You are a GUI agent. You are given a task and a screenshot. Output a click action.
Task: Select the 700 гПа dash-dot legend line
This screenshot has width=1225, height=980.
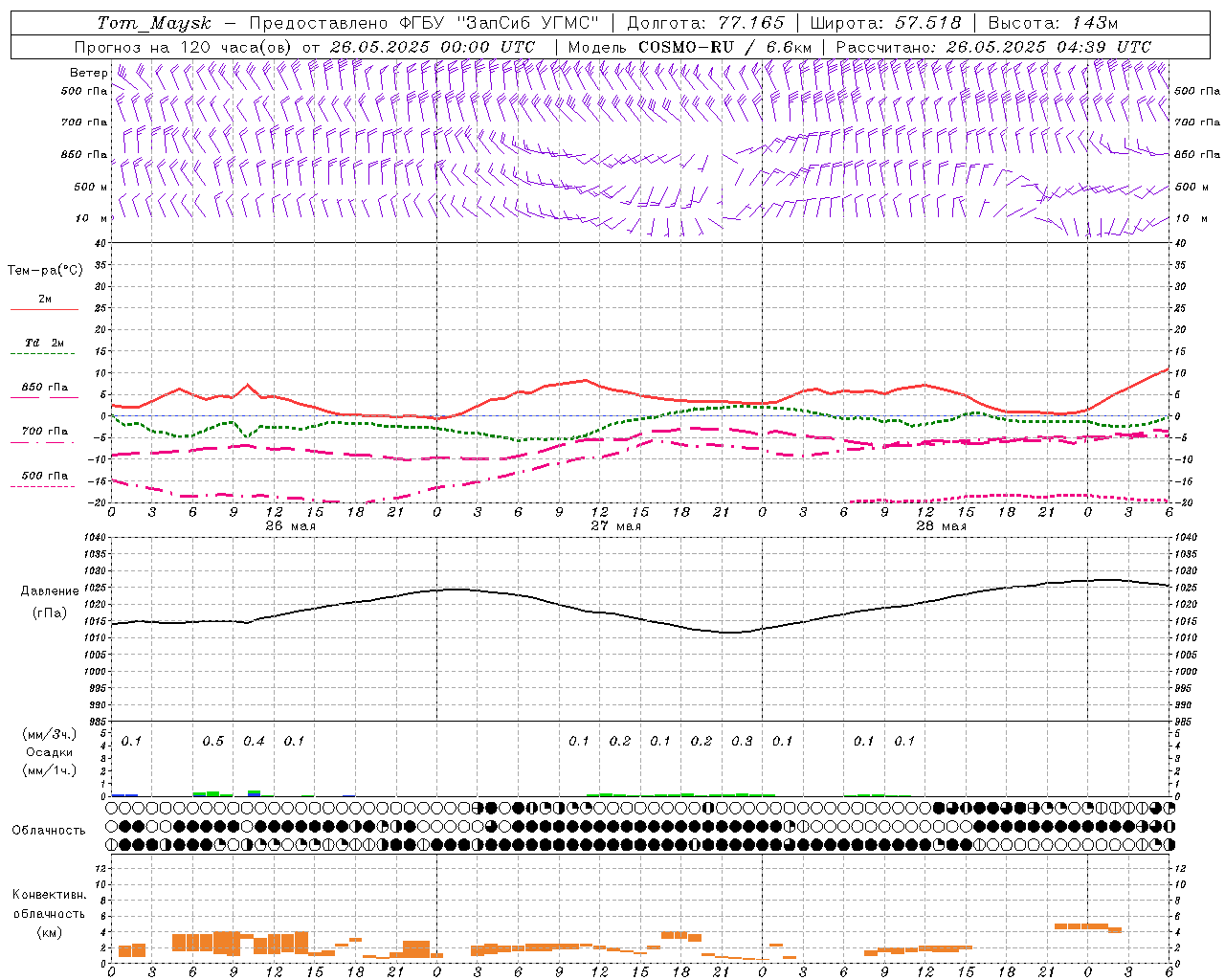(x=42, y=442)
